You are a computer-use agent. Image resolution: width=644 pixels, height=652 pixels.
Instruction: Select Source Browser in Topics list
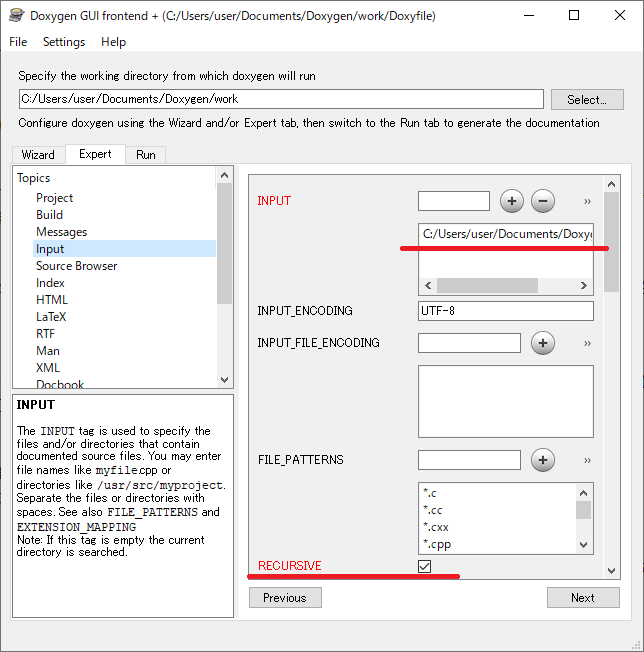coord(76,266)
